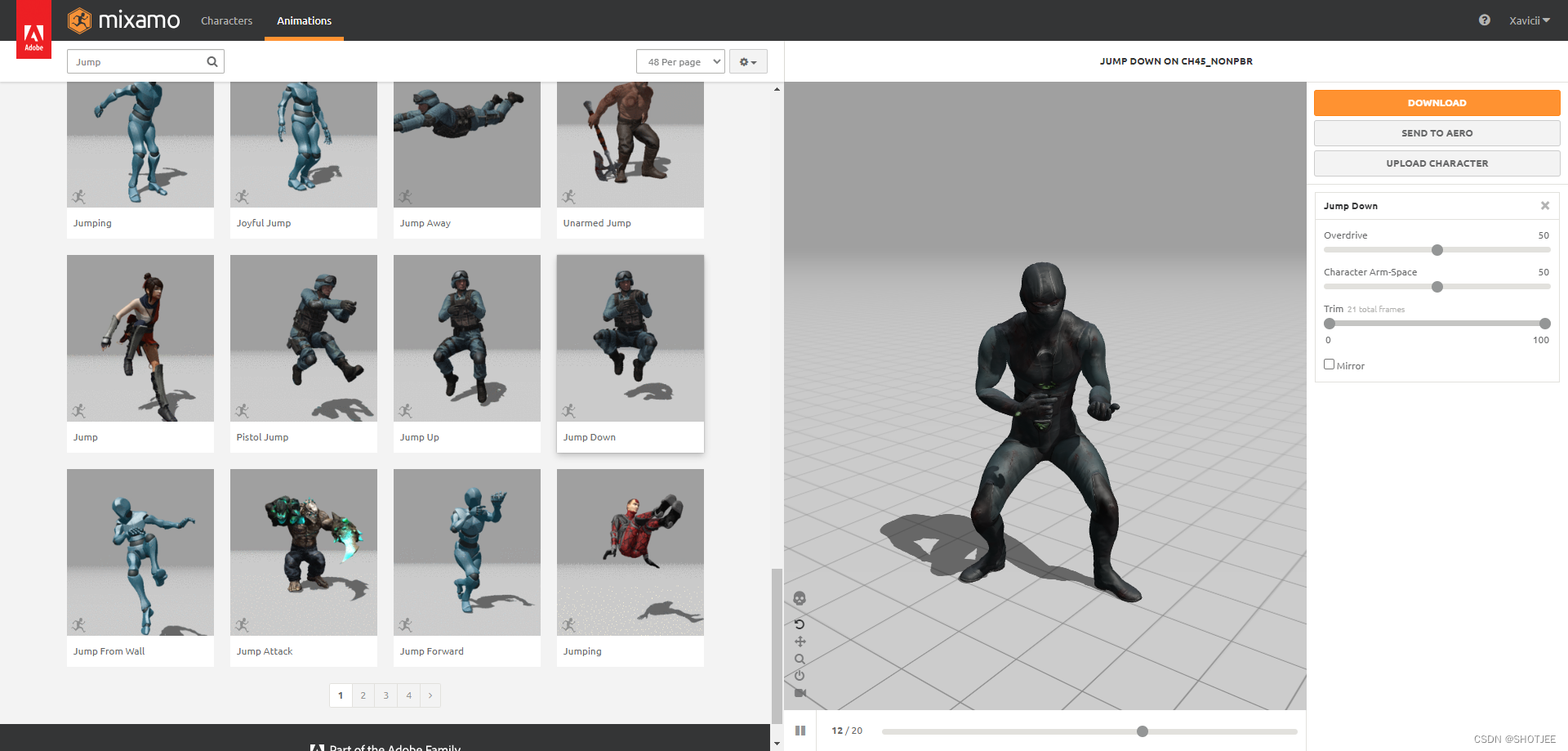Click the Mixamo logo icon

[x=79, y=20]
